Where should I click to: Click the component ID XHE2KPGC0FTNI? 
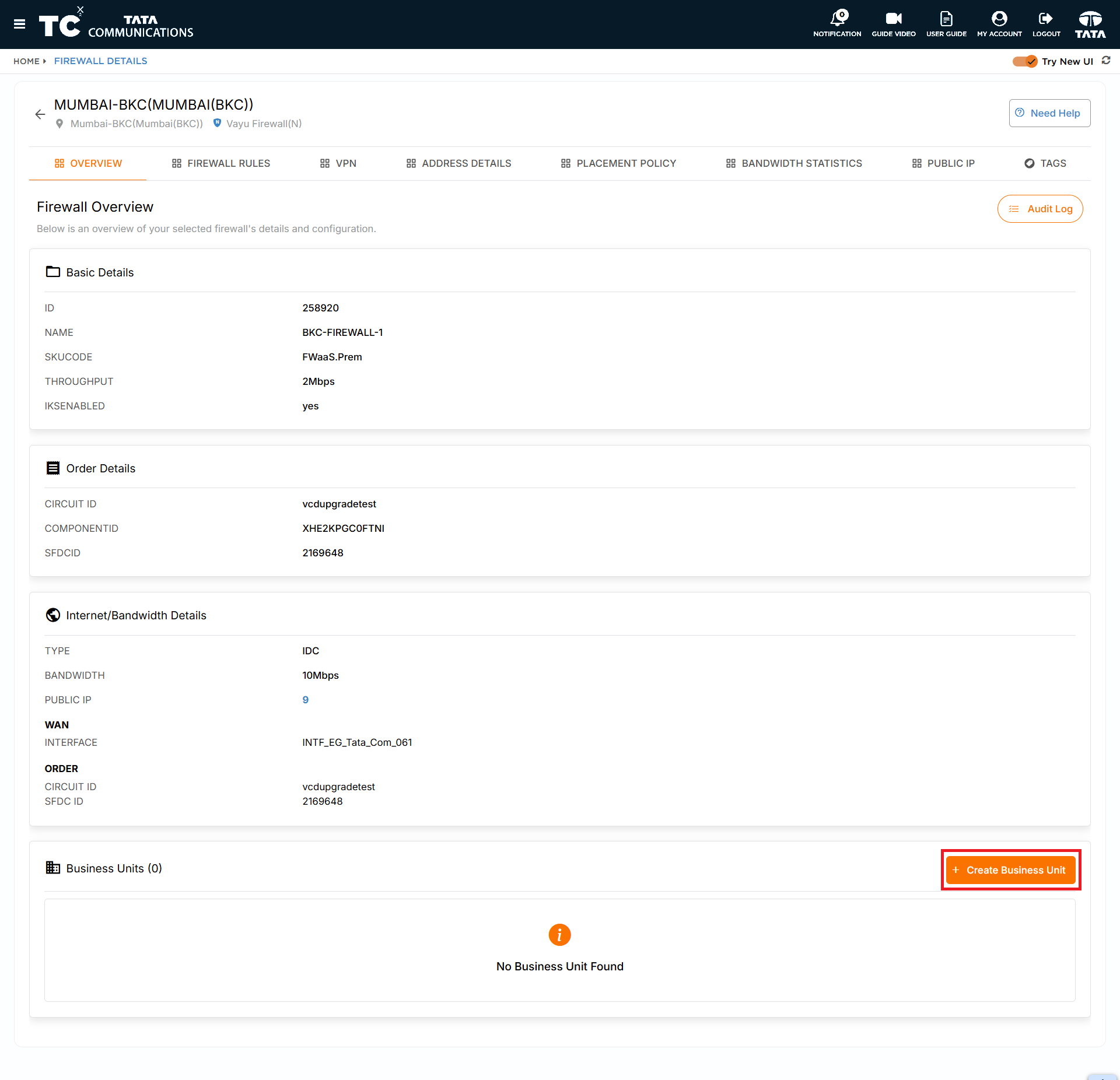tap(343, 528)
